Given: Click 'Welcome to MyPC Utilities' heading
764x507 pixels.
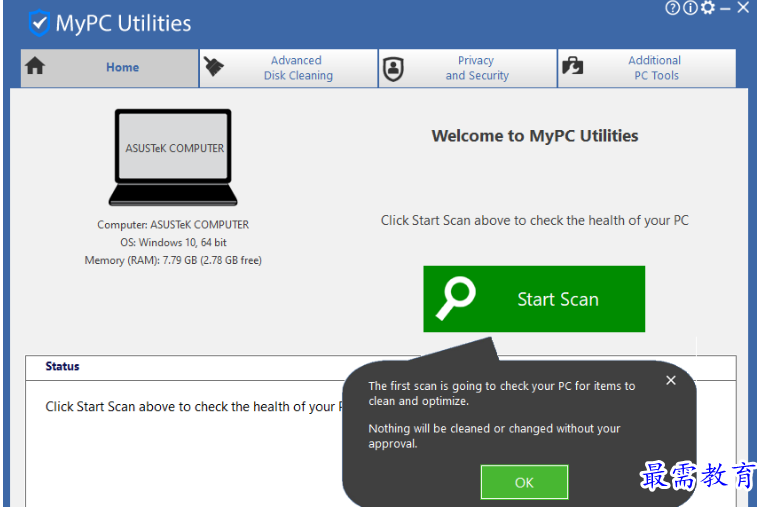Looking at the screenshot, I should pyautogui.click(x=535, y=136).
